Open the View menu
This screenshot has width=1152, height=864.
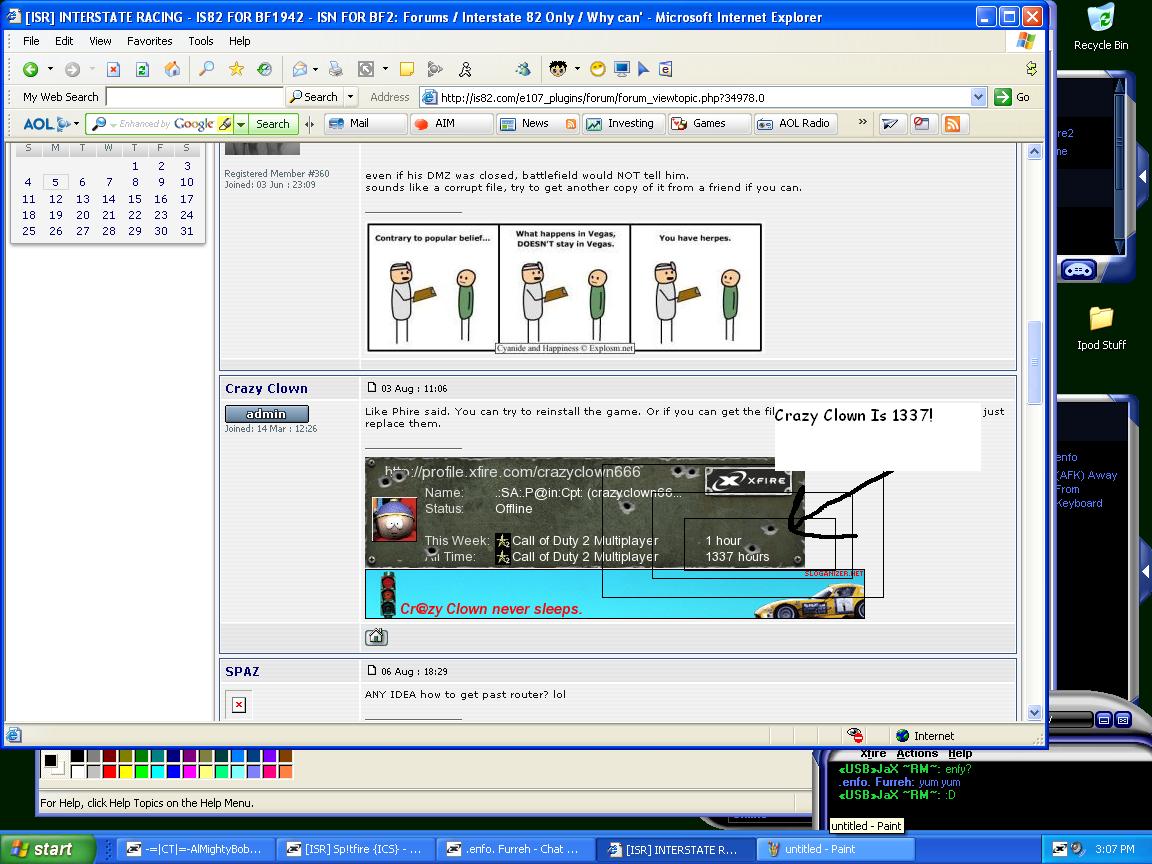[100, 41]
